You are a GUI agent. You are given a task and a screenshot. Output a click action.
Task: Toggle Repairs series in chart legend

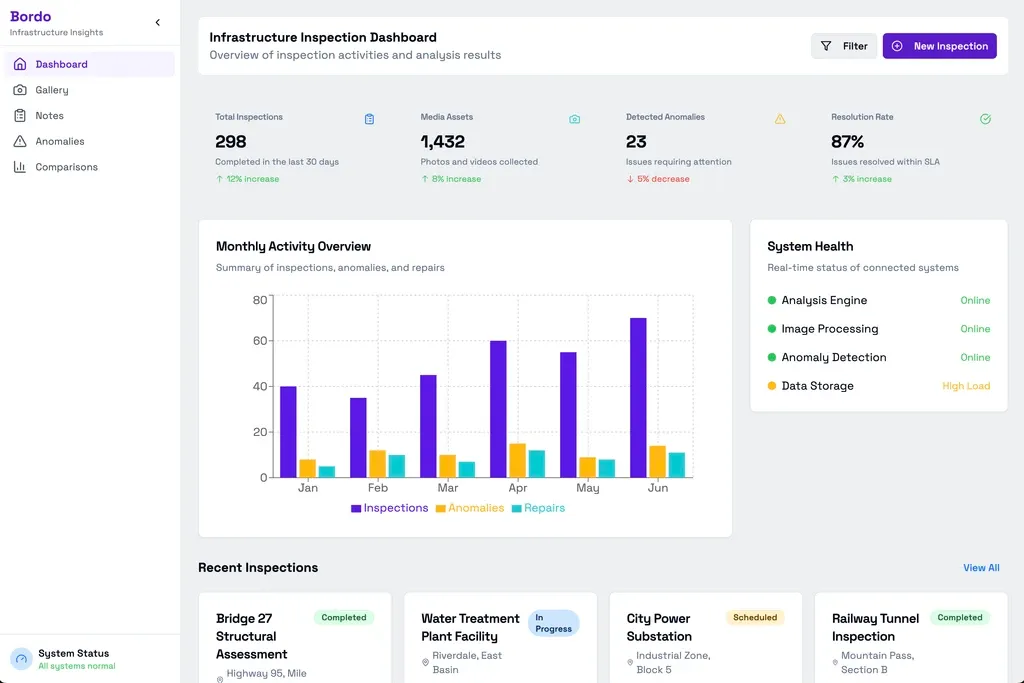(x=538, y=508)
